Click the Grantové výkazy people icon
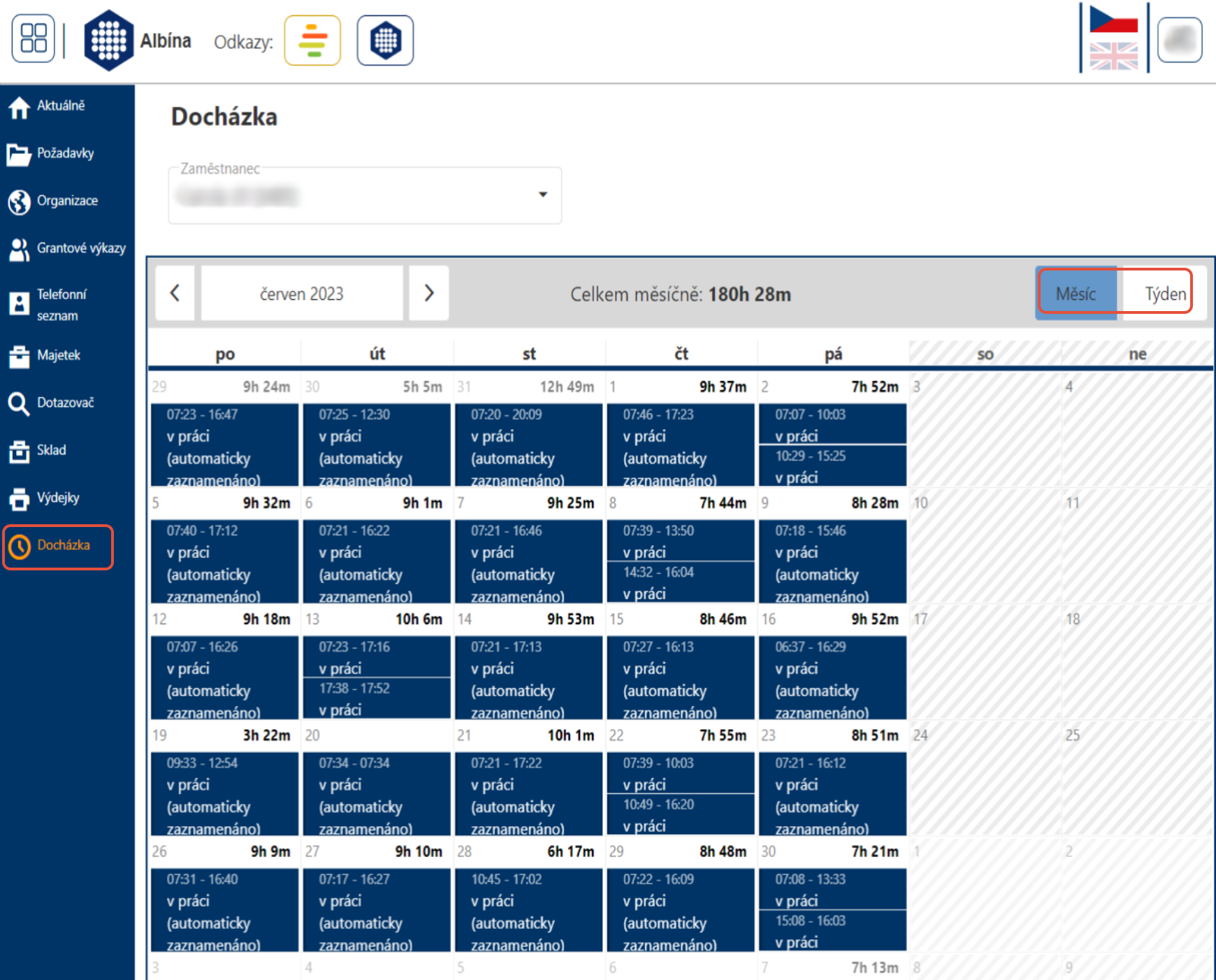Image resolution: width=1216 pixels, height=980 pixels. (19, 250)
